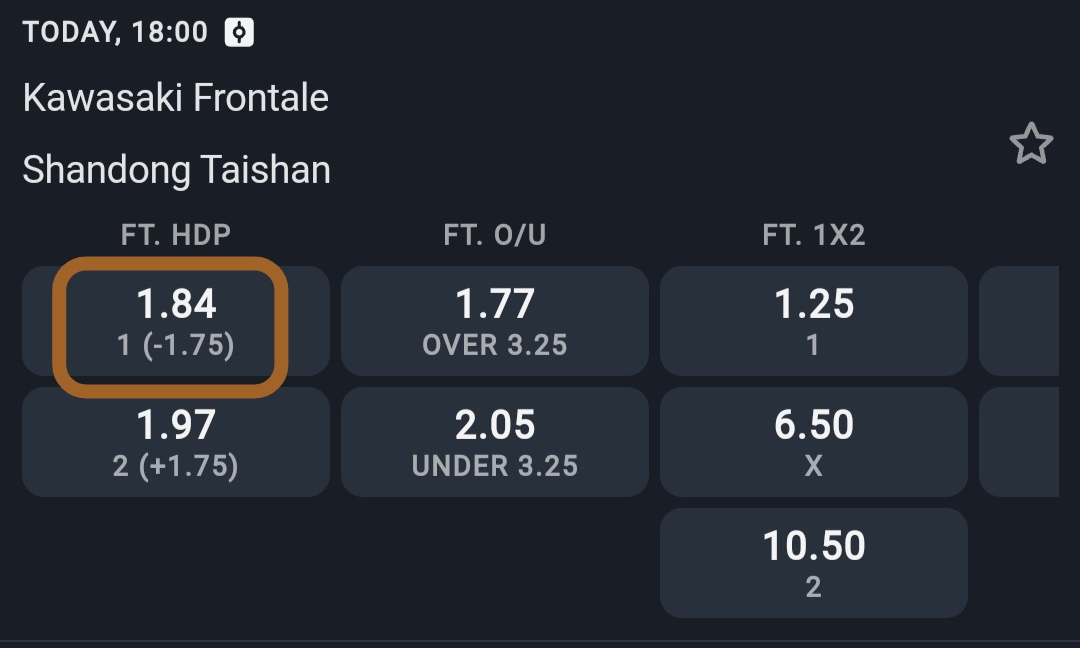Open Shandong Taishan team name

[x=176, y=170]
